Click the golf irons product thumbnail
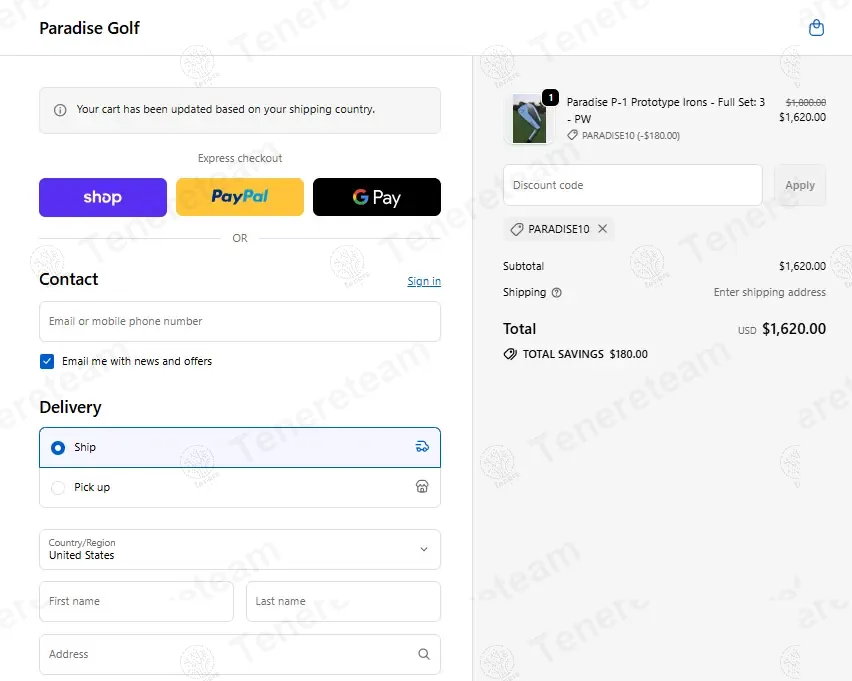Screen dimensions: 852x681 tap(529, 118)
